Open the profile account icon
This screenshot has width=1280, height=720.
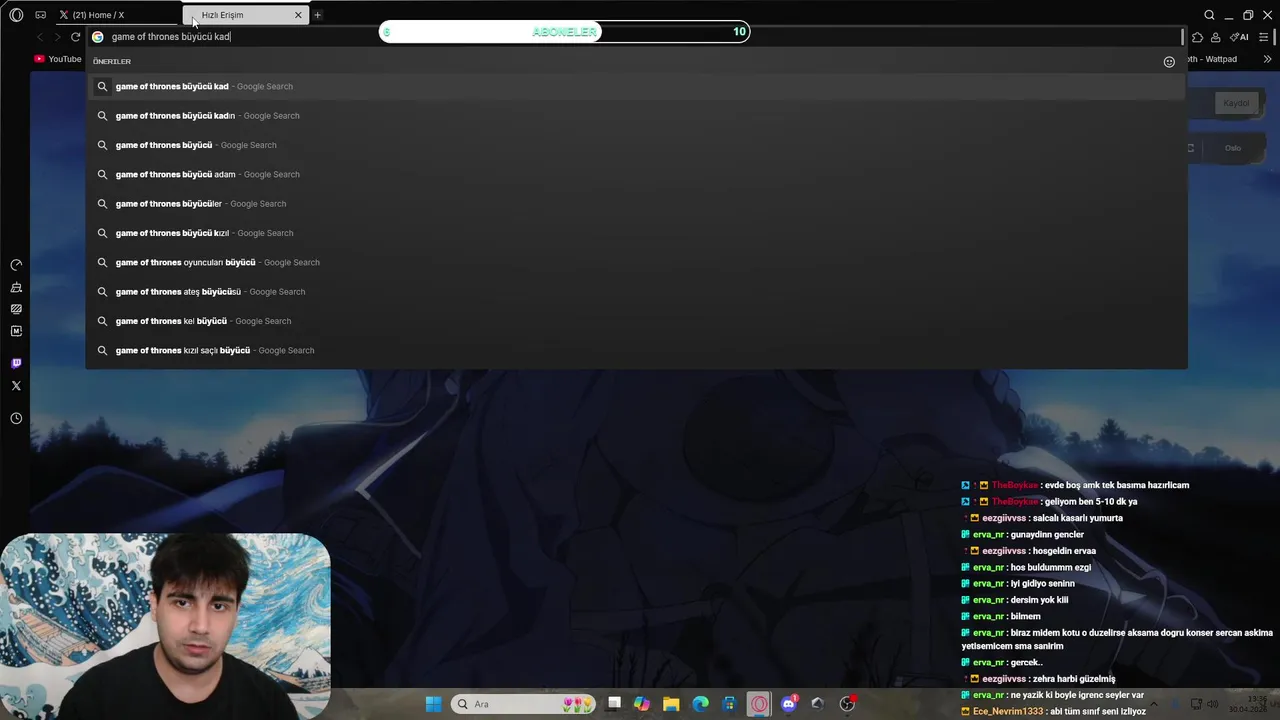pos(1215,37)
